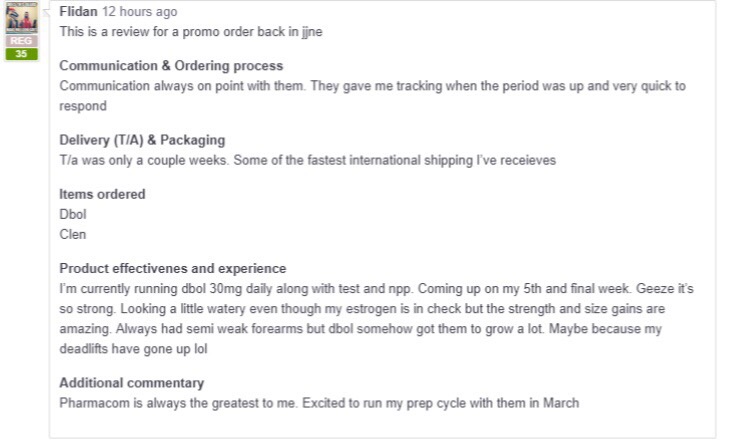
Task: Click the speech bubble pointer beside avatar
Action: [46, 11]
